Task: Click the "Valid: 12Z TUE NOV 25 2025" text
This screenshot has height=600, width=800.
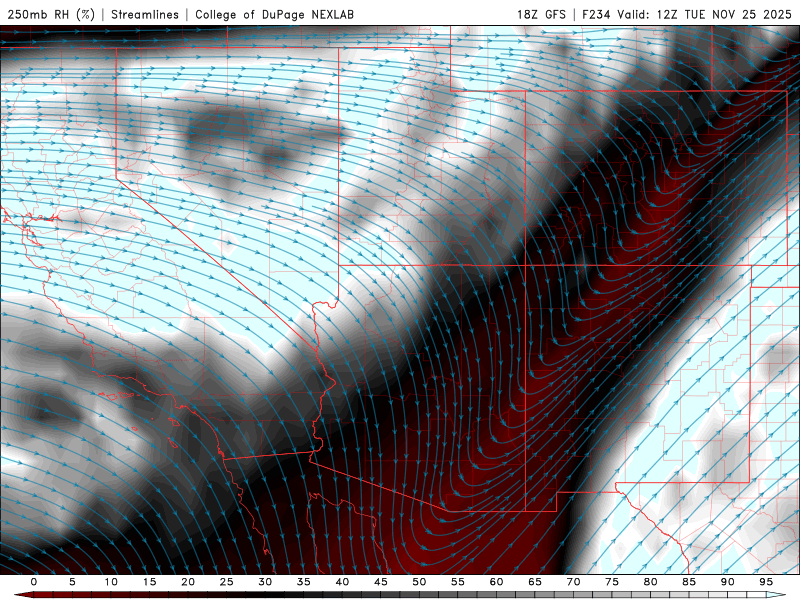Action: 705,14
